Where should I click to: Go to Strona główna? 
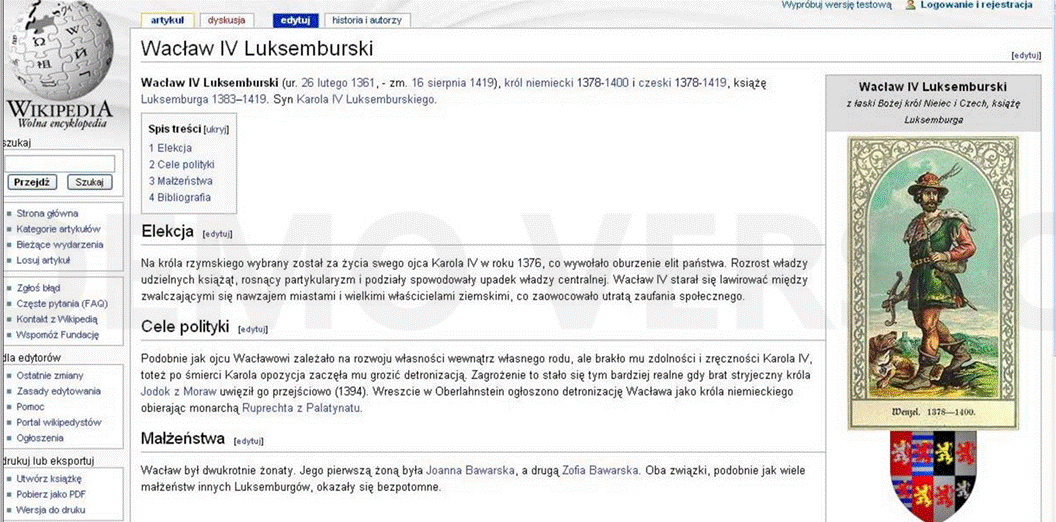pyautogui.click(x=47, y=214)
